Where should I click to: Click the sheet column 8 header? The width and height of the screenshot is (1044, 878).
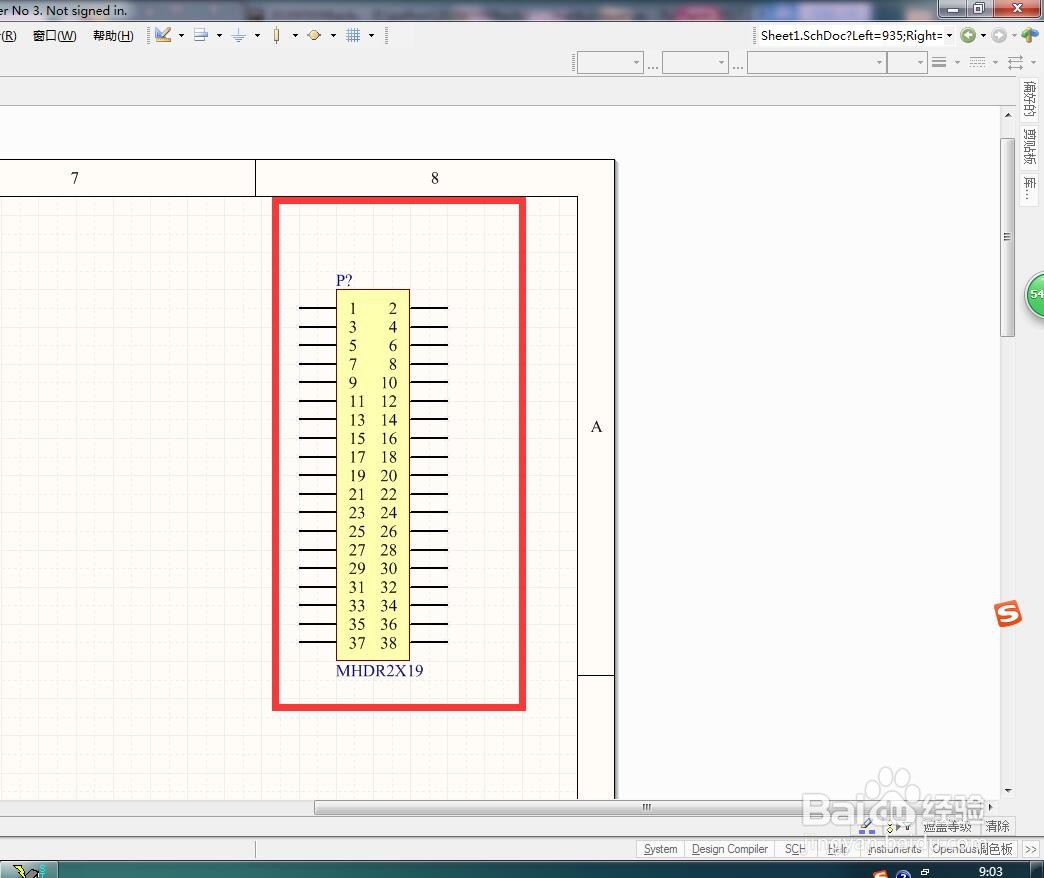pyautogui.click(x=435, y=178)
